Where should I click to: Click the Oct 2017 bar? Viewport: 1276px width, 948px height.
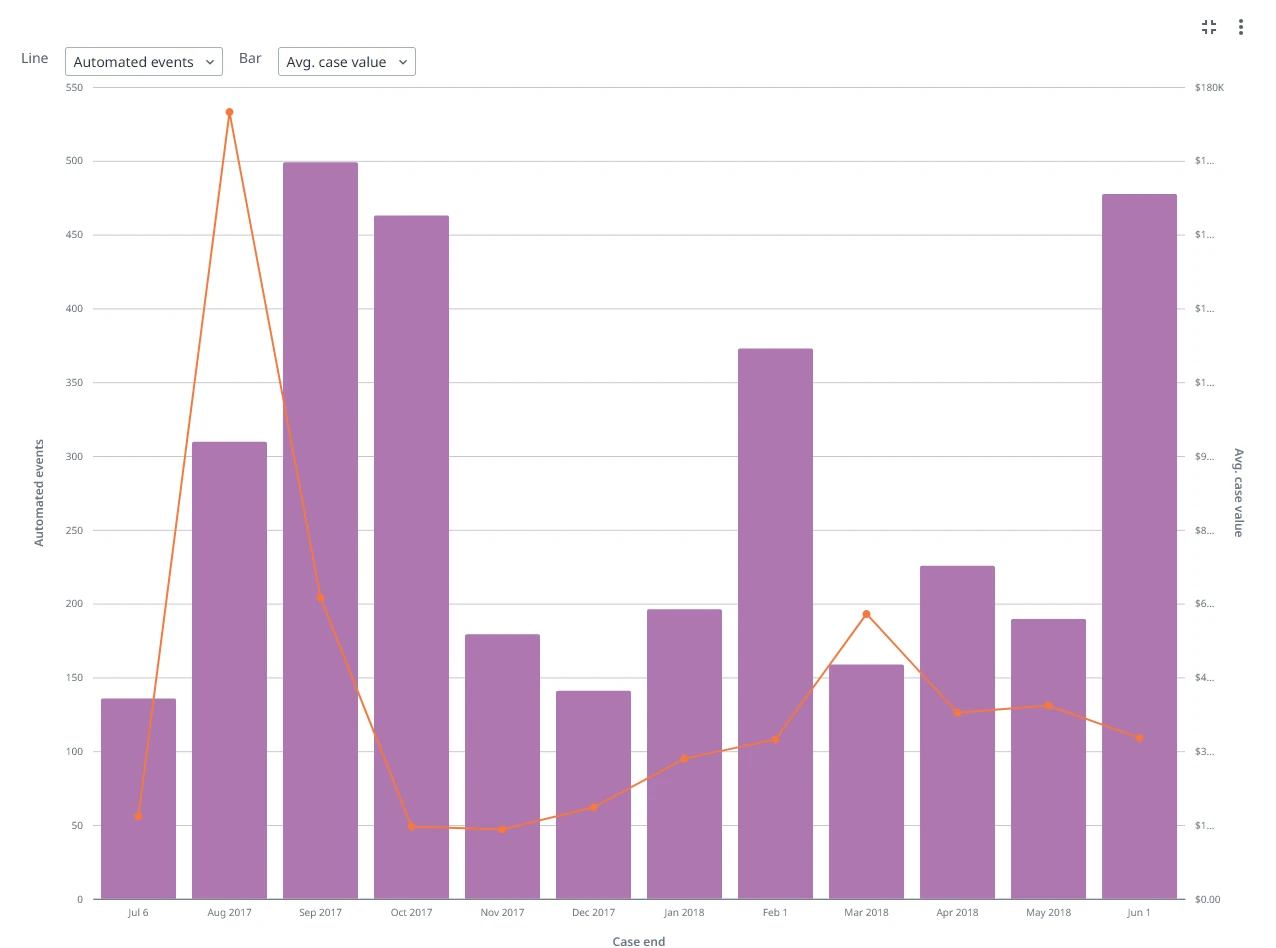coord(411,557)
